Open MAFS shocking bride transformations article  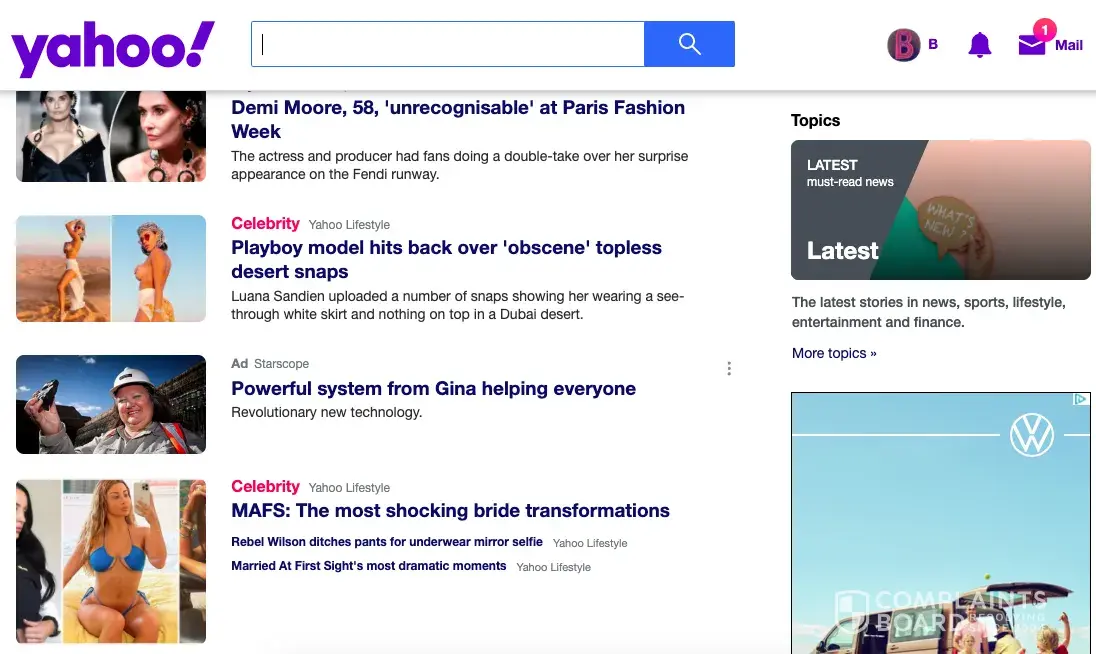(x=450, y=511)
